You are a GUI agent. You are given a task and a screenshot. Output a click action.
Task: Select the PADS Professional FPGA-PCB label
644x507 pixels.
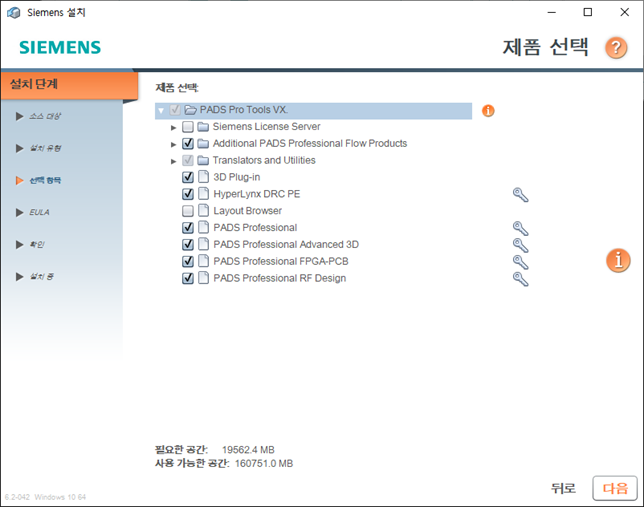(x=281, y=261)
